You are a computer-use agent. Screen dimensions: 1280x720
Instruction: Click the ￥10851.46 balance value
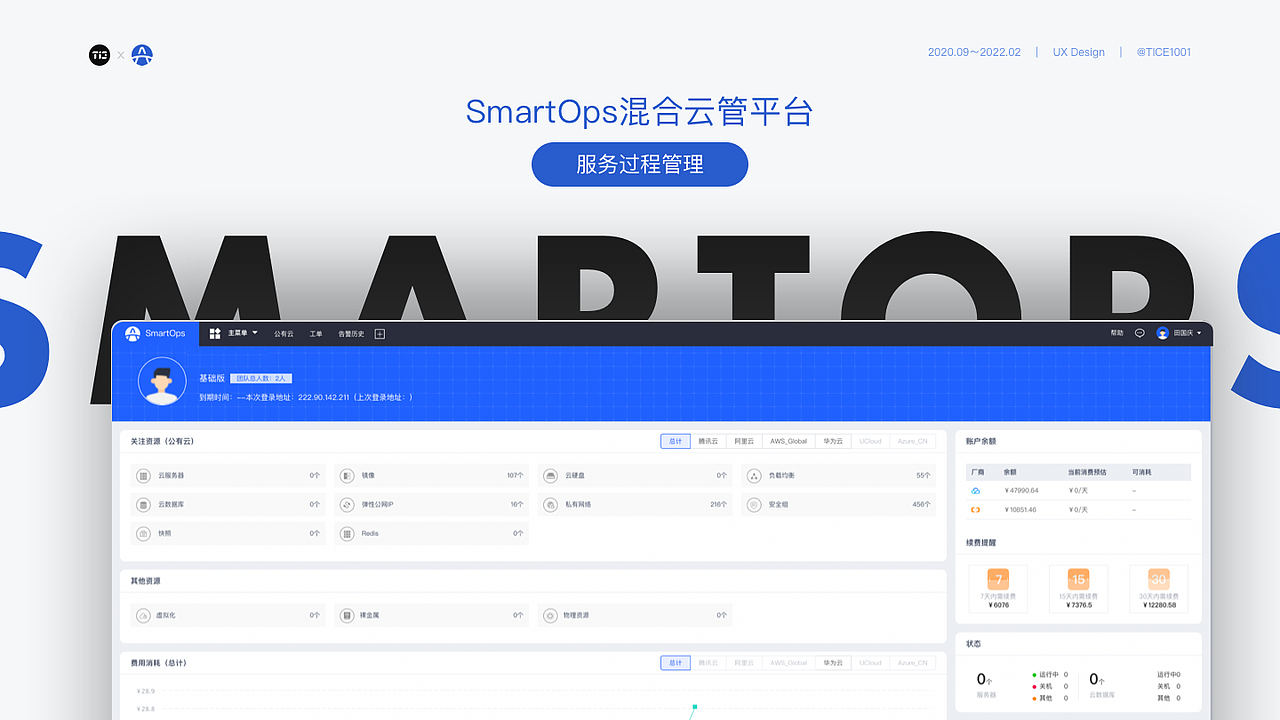point(1020,510)
